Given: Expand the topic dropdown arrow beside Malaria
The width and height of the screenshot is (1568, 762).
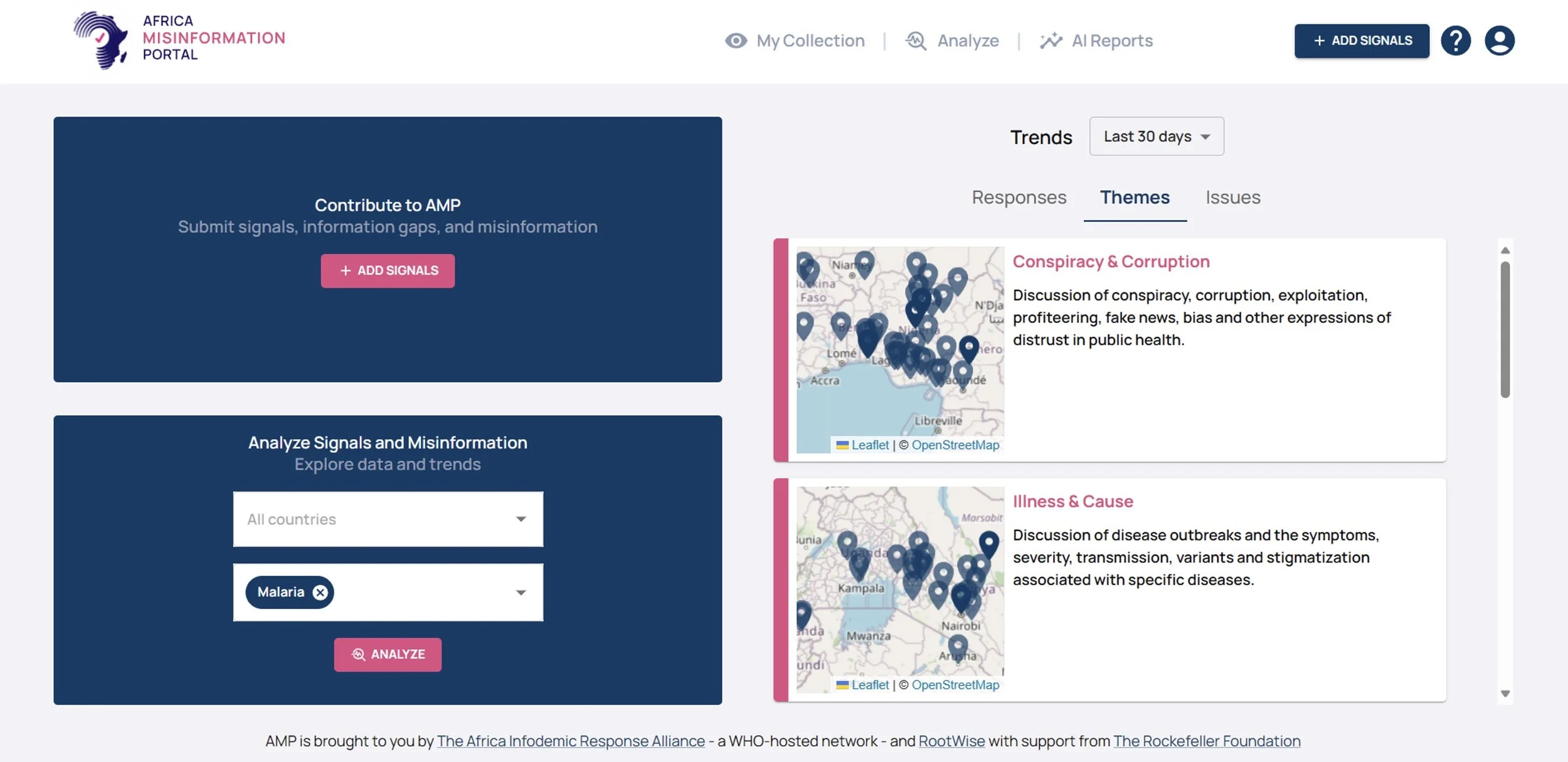Looking at the screenshot, I should pos(520,592).
